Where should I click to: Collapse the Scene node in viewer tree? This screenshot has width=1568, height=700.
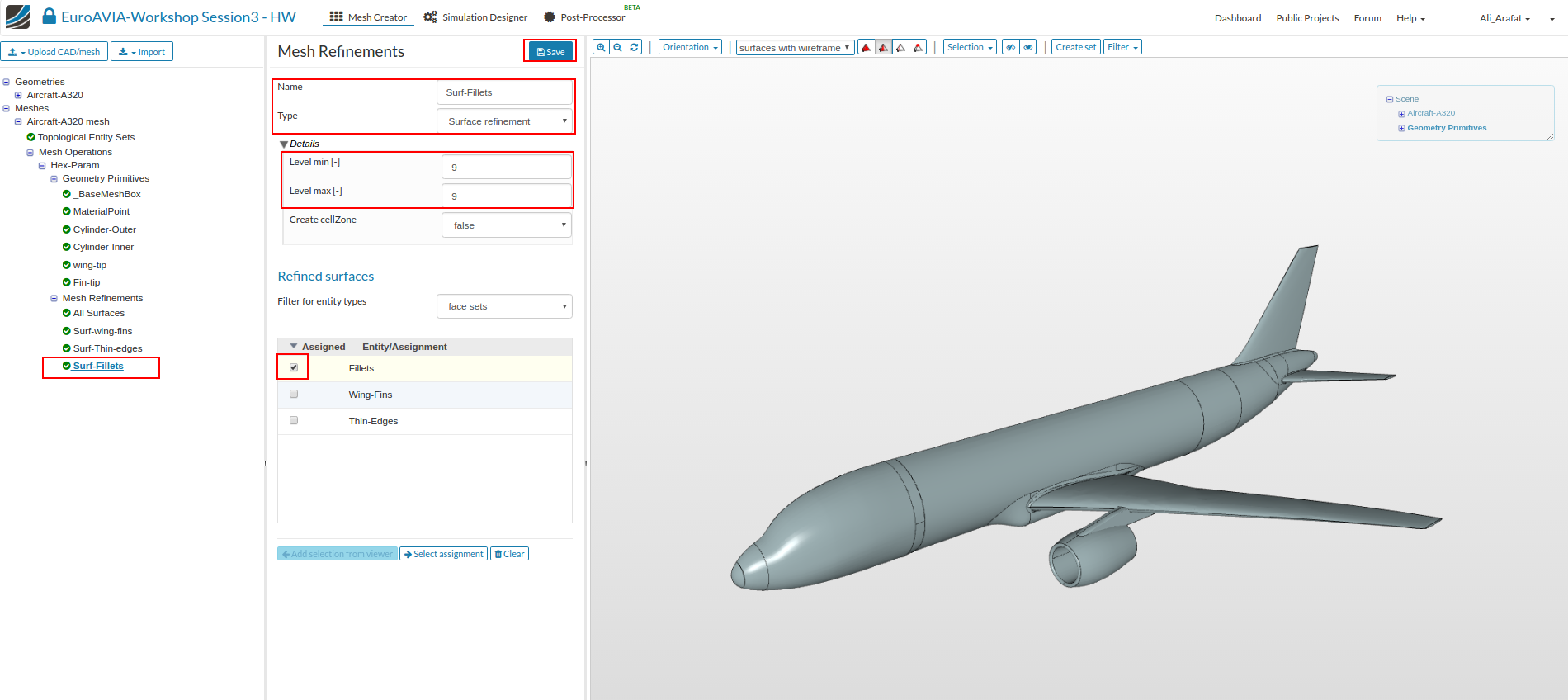point(1390,99)
